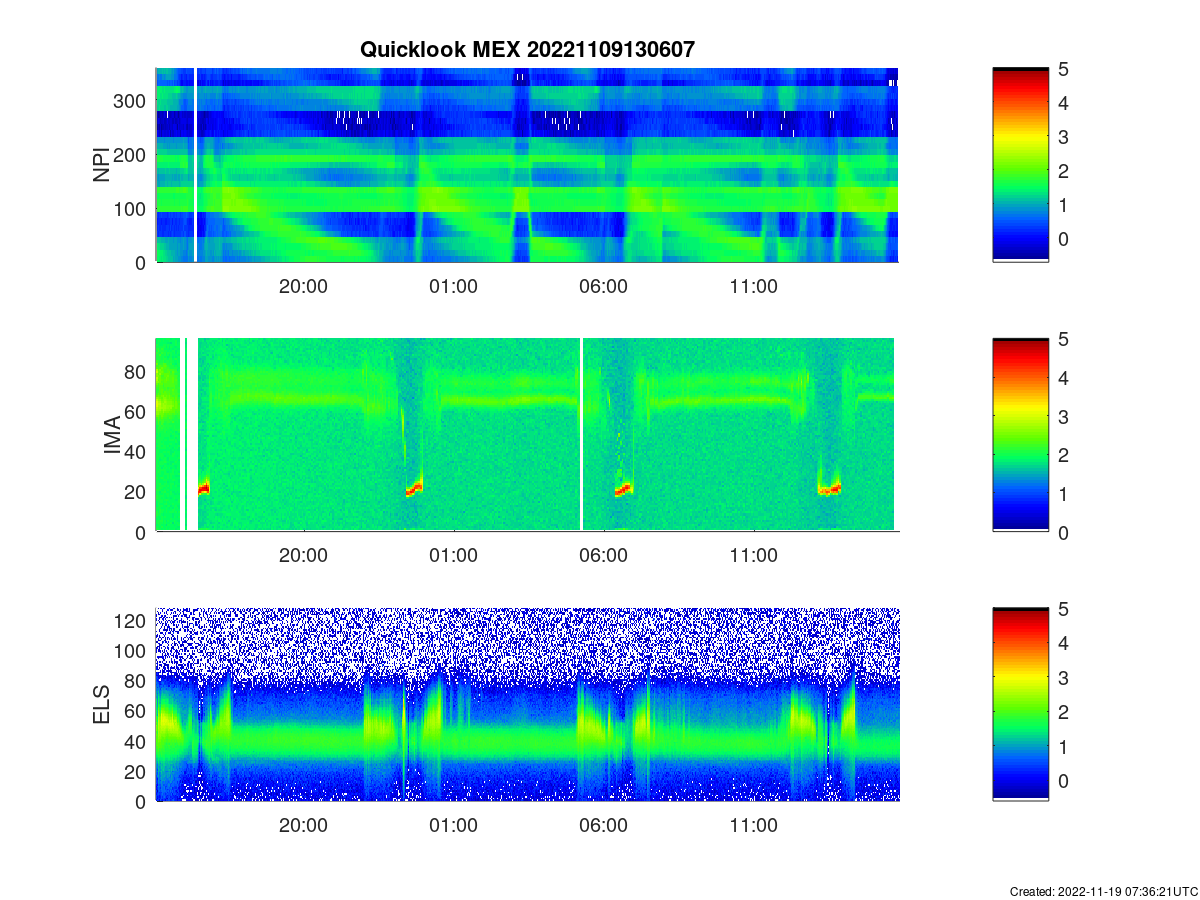The height and width of the screenshot is (900, 1200).
Task: Click the 01:00 tick under the NPI plot
Action: 453,287
